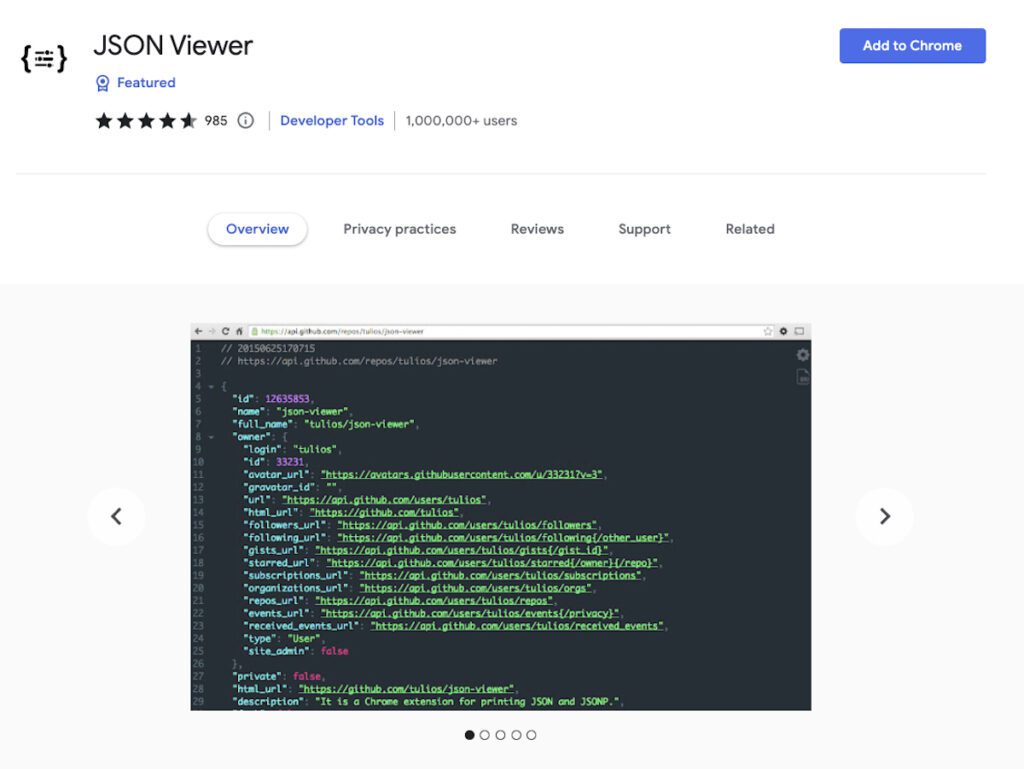Select second carousel dot
The image size is (1024, 769).
(485, 735)
